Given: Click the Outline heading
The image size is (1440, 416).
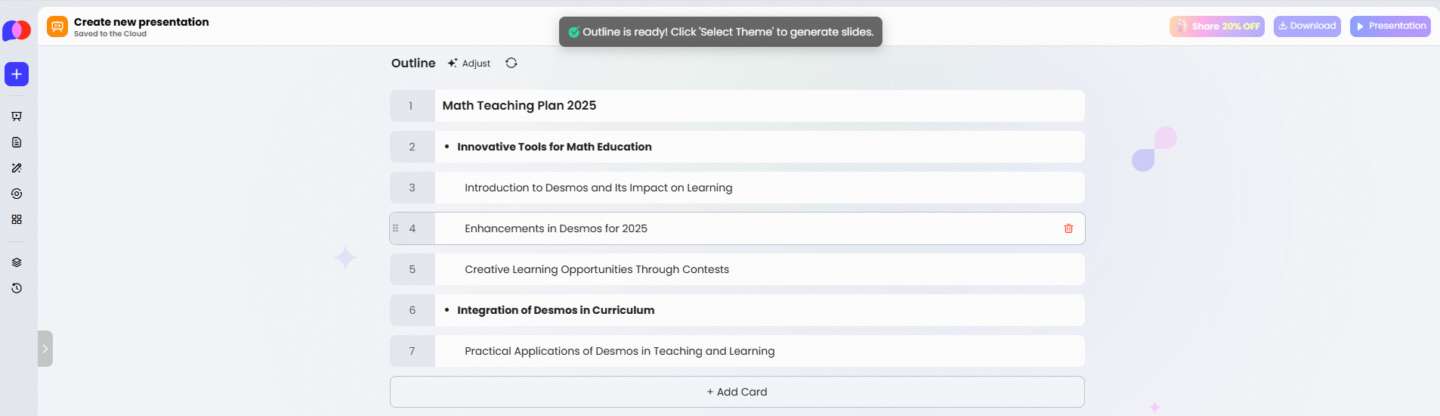Looking at the screenshot, I should (x=413, y=63).
